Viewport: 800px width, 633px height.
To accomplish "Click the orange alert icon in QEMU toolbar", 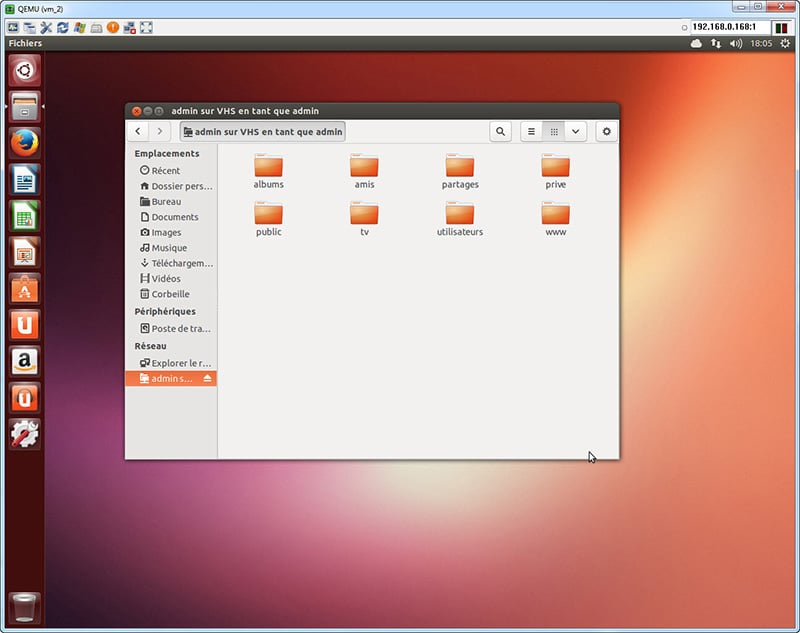I will (x=113, y=28).
